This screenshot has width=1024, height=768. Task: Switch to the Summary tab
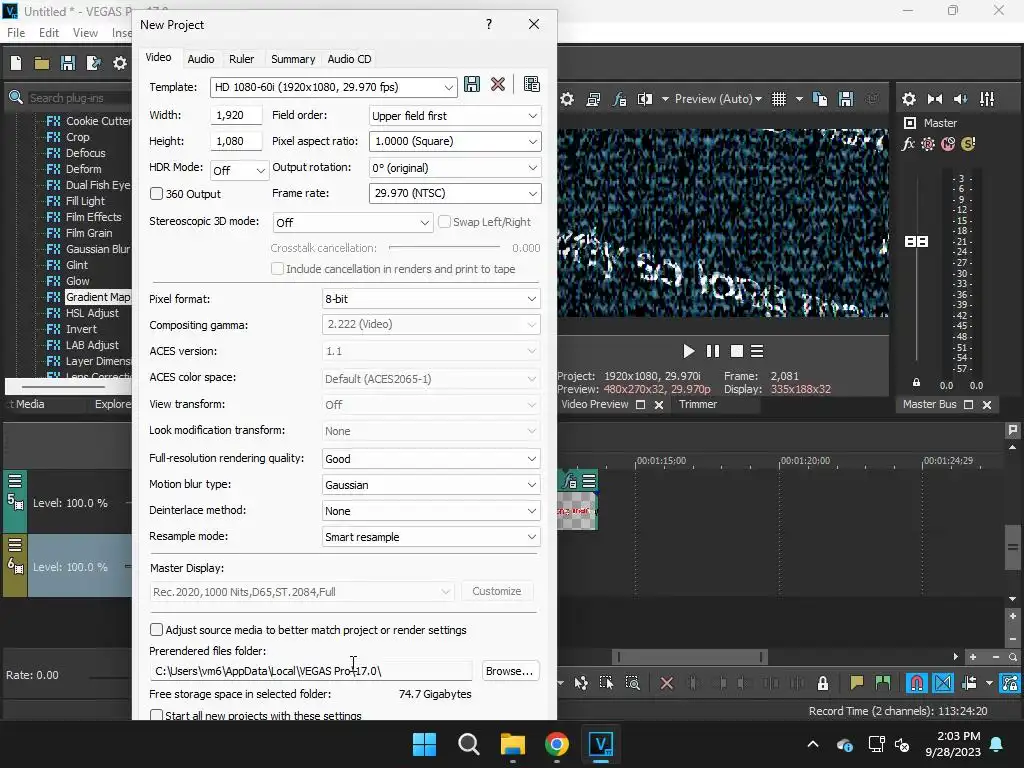pyautogui.click(x=293, y=59)
